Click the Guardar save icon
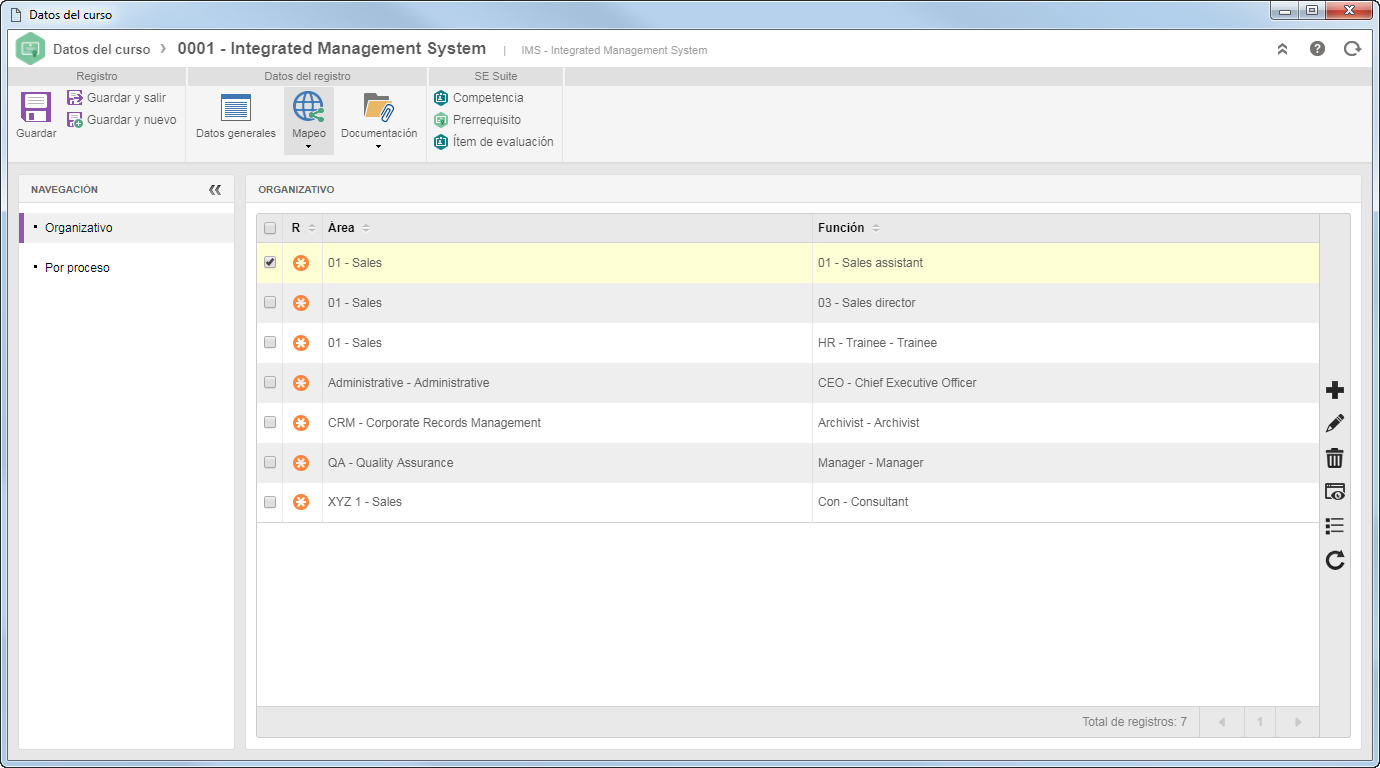Image resolution: width=1380 pixels, height=768 pixels. (x=36, y=108)
